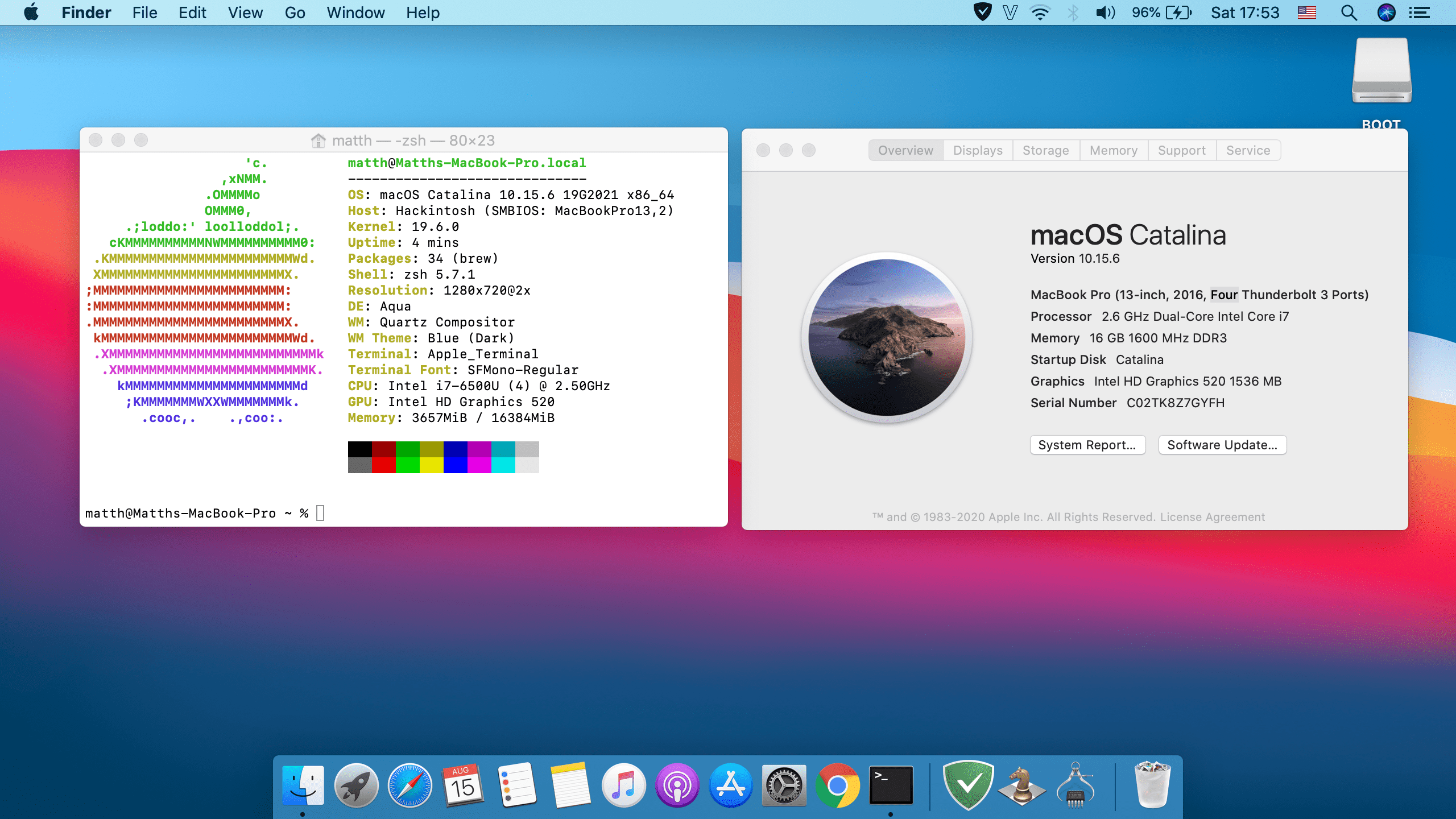The height and width of the screenshot is (819, 1456).
Task: Open Spotlight search magnifier icon
Action: point(1349,13)
